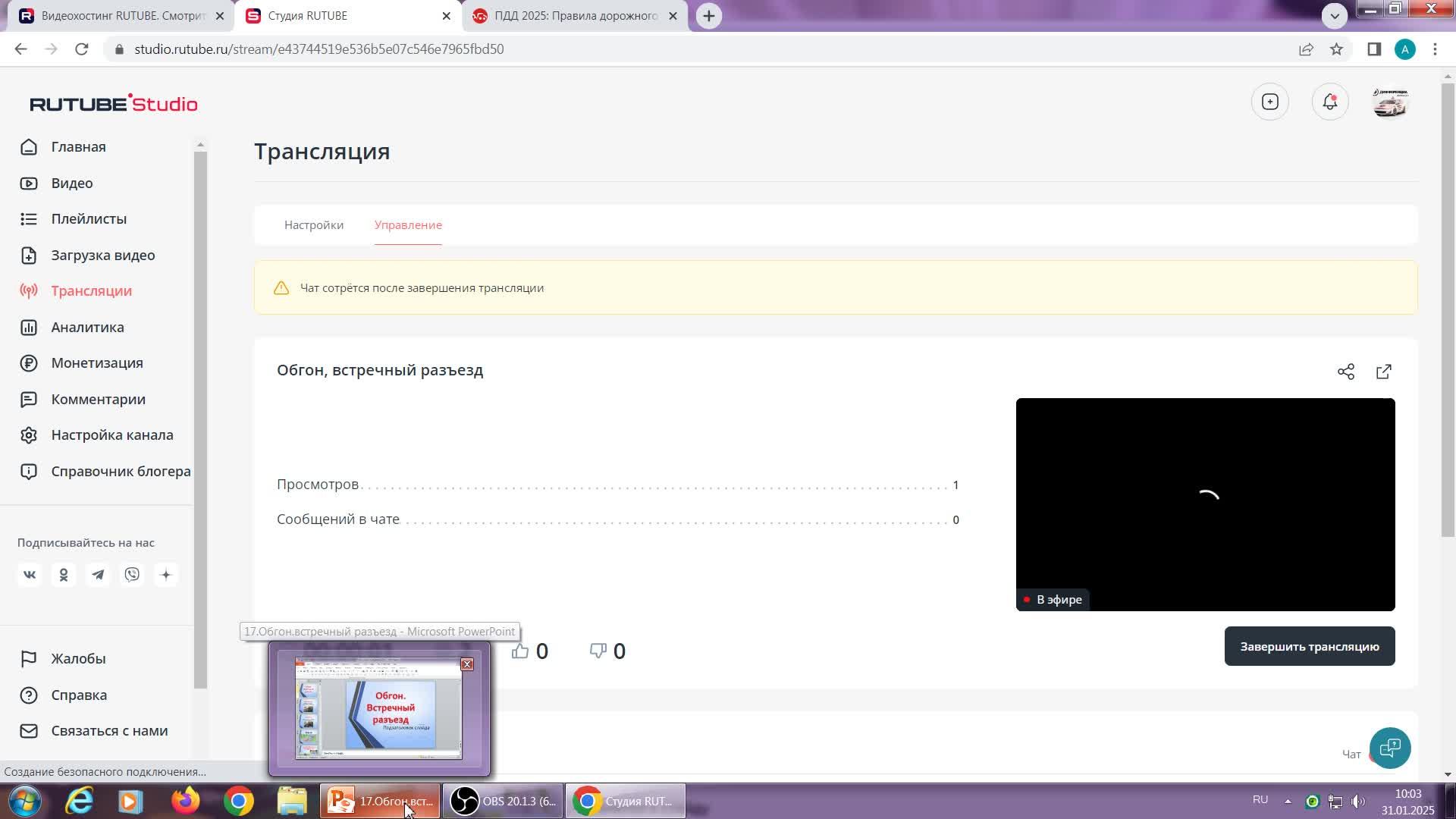Go to Плейлисты in sidebar
Viewport: 1456px width, 819px height.
(x=74, y=219)
